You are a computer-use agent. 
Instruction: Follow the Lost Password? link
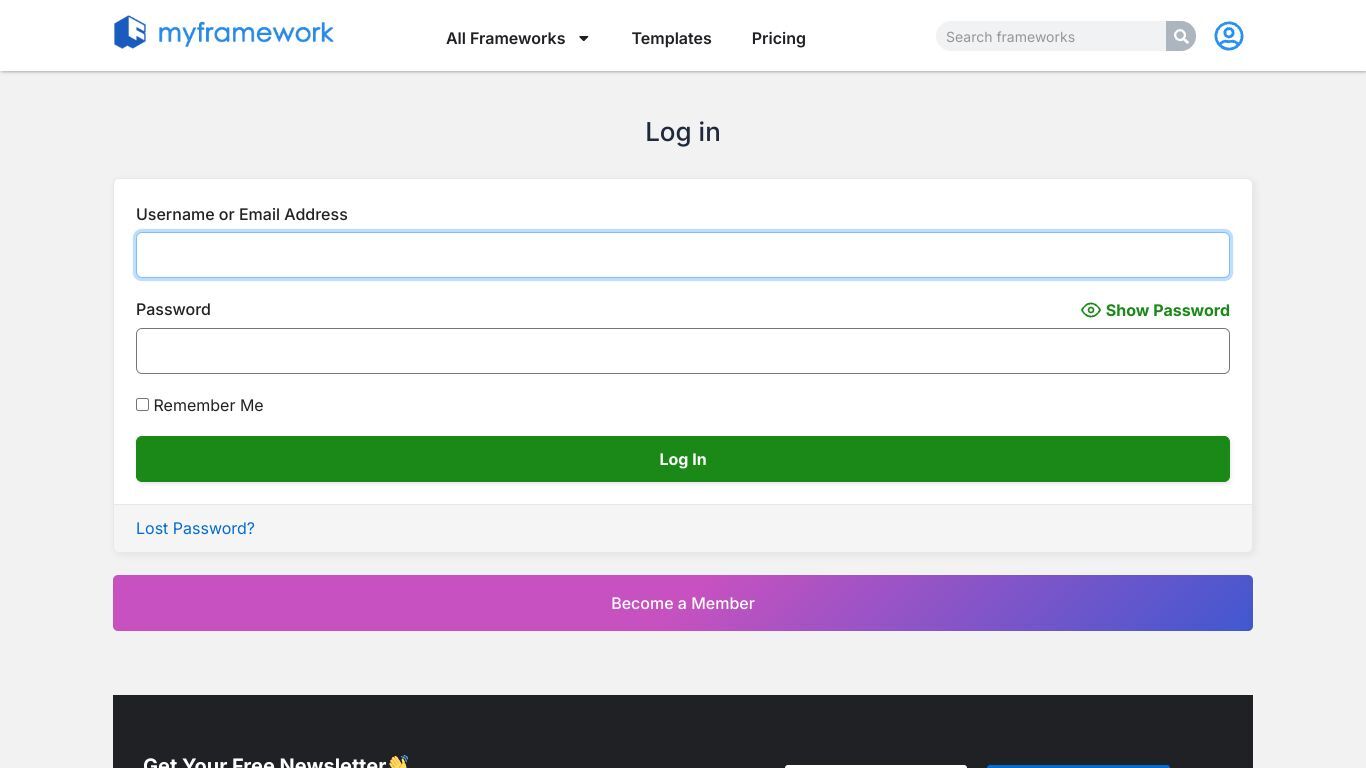195,528
